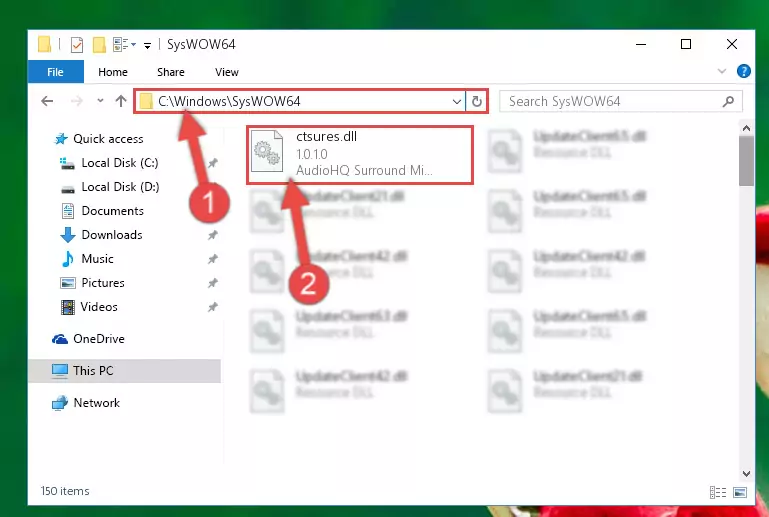Click the pin icon next to Videos

pyautogui.click(x=212, y=307)
